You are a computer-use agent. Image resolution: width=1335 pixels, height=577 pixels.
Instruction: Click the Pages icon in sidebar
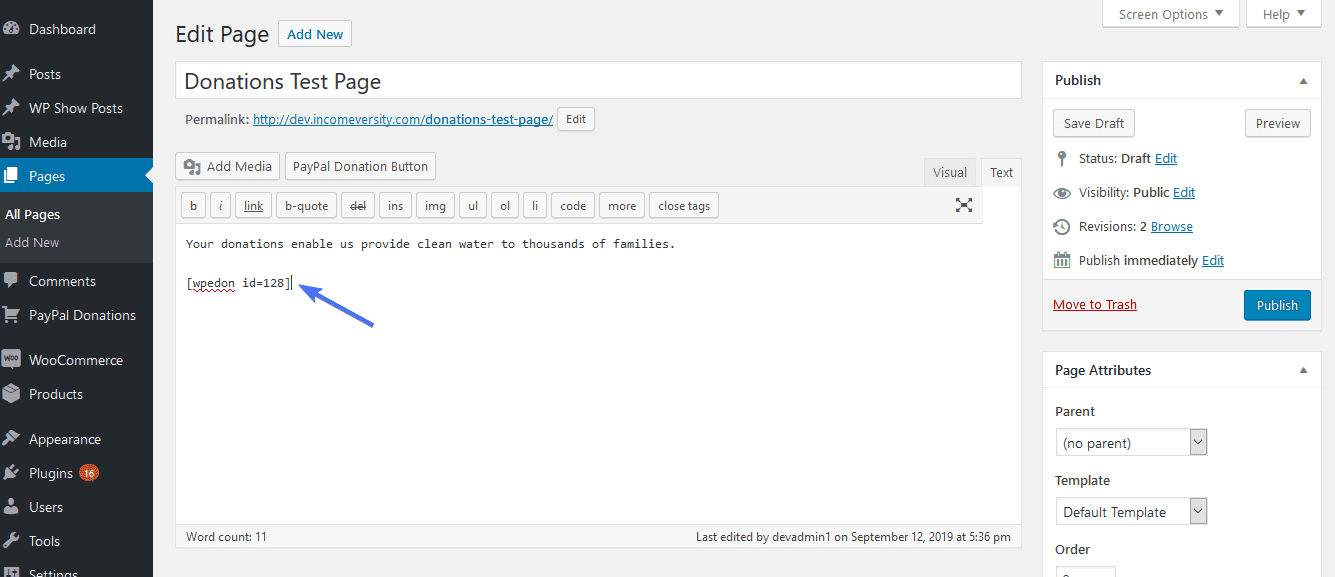click(12, 176)
